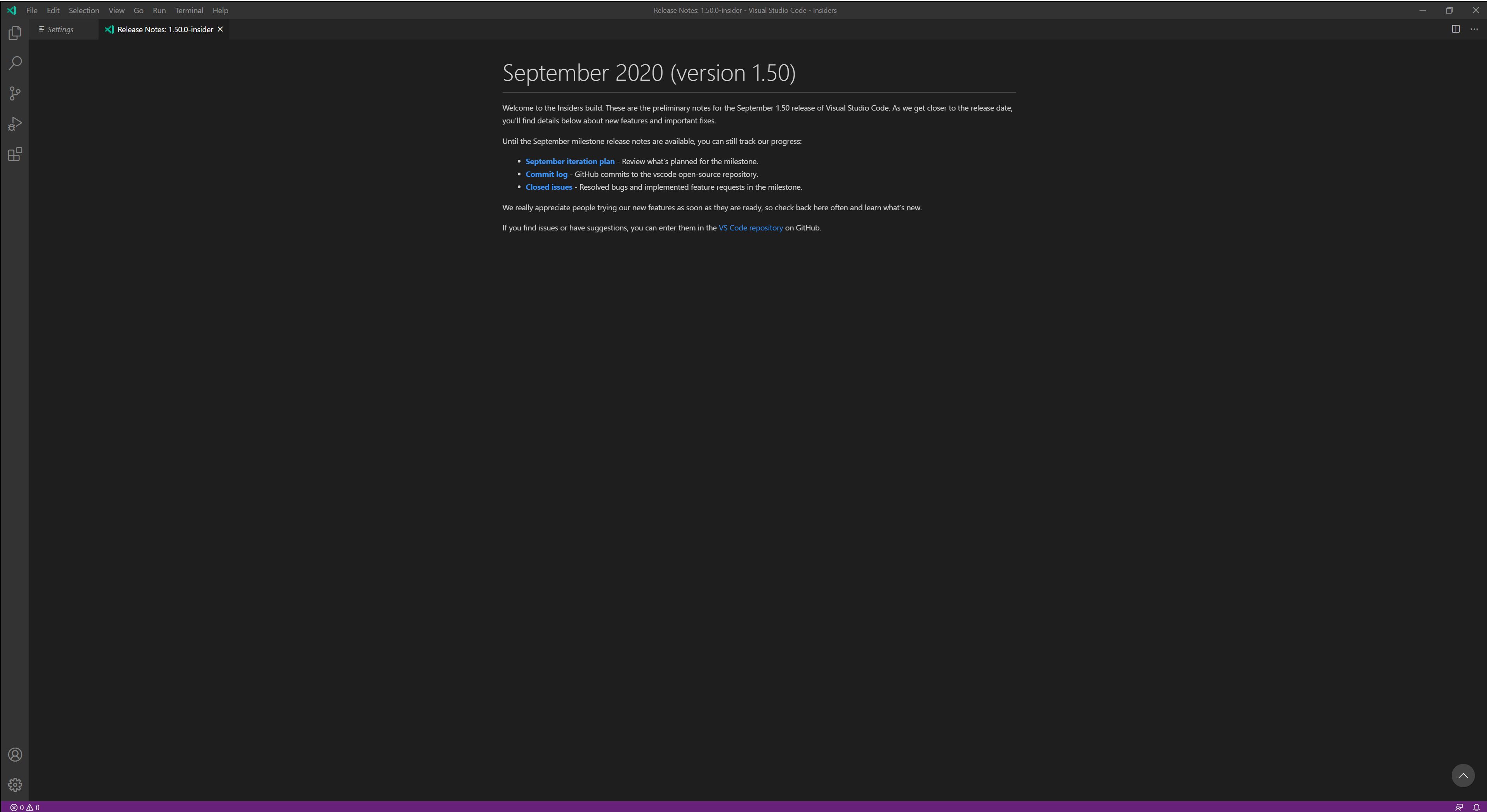
Task: Click the Split Editor icon
Action: pyautogui.click(x=1456, y=29)
